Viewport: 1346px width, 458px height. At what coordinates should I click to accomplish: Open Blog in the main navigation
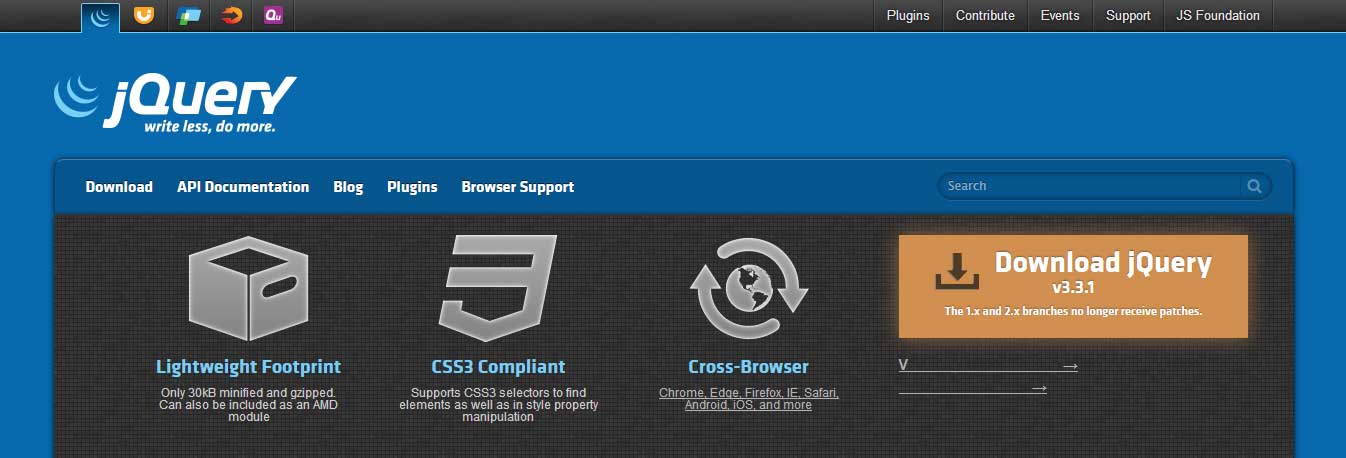point(348,187)
